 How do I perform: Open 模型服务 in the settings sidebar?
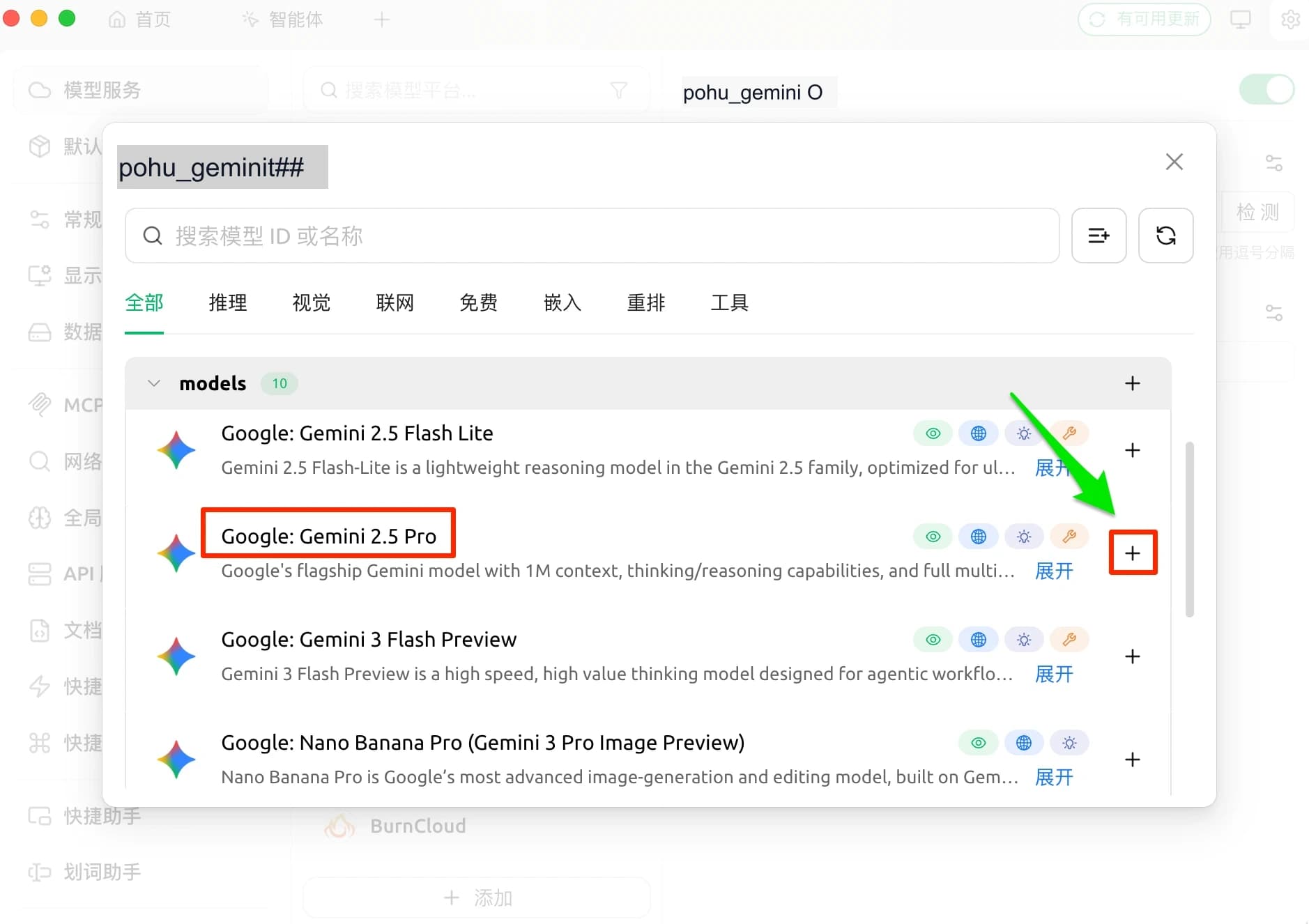(140, 90)
